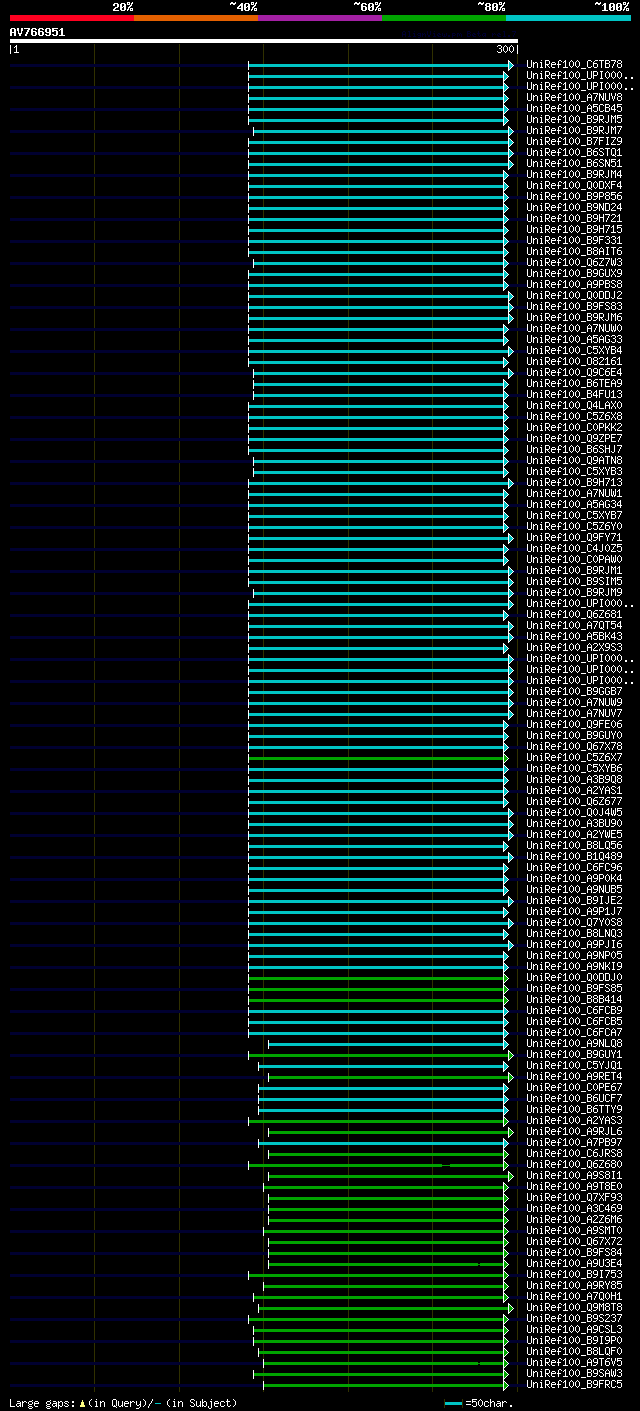Image resolution: width=640 pixels, height=1411 pixels.
Task: Select label UniRef100_Q9ATN8
Action: 574,461
